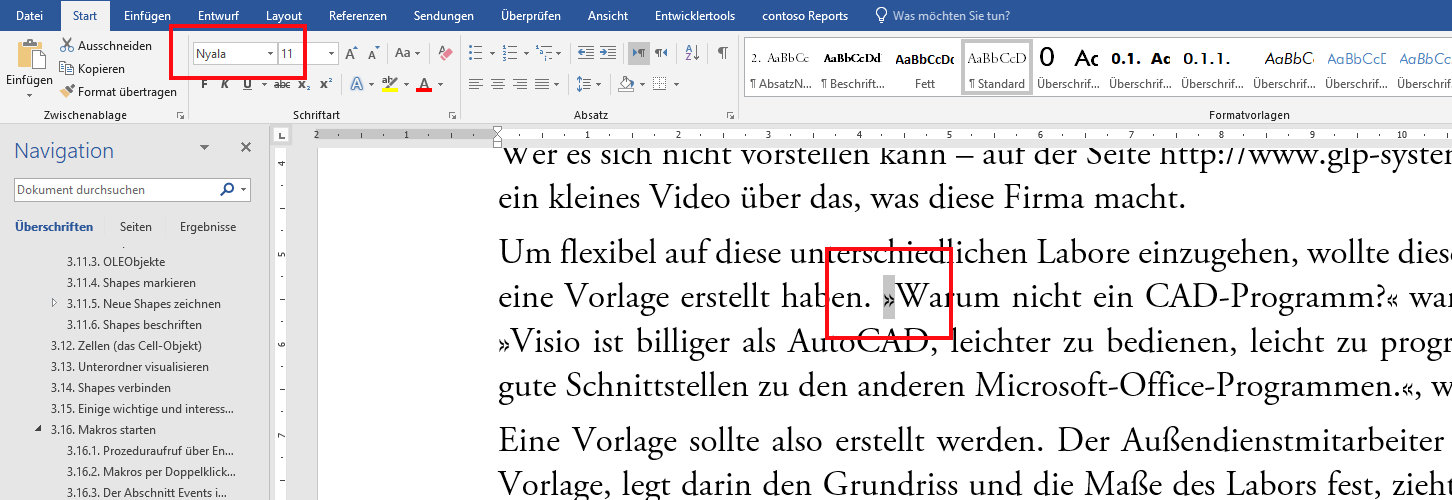The height and width of the screenshot is (500, 1452).
Task: Toggle left-to-right text direction
Action: [638, 53]
